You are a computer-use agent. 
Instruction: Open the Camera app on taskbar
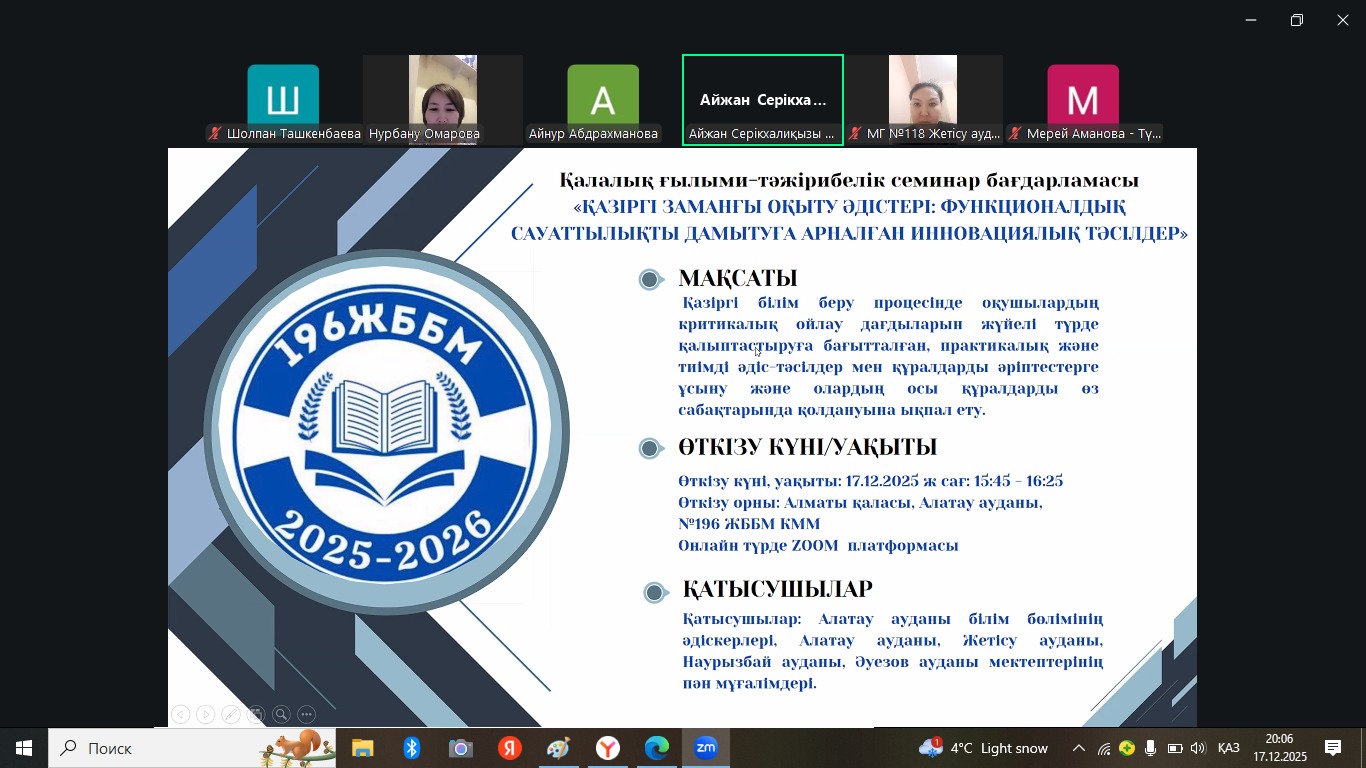[460, 748]
